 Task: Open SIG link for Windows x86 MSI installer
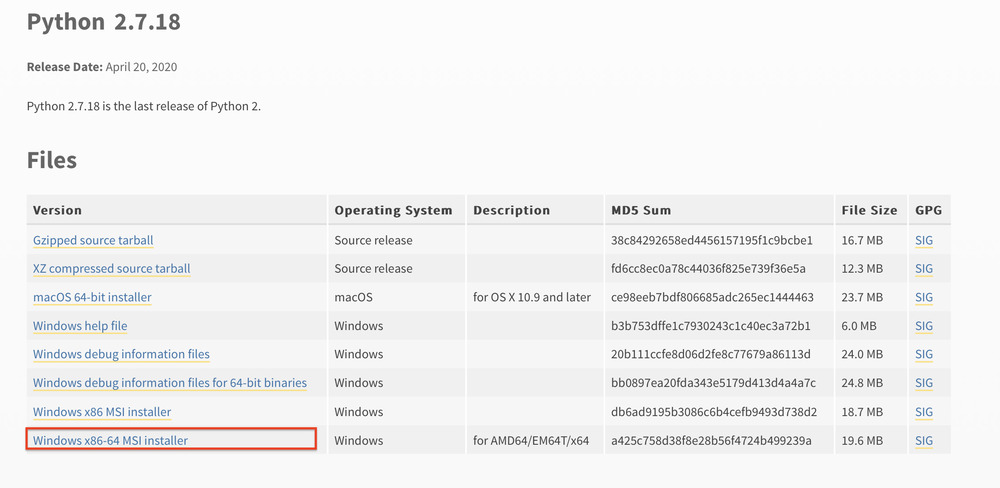[924, 411]
